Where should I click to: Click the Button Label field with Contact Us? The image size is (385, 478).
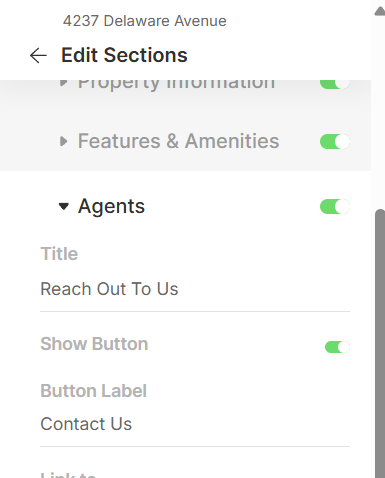pyautogui.click(x=195, y=424)
